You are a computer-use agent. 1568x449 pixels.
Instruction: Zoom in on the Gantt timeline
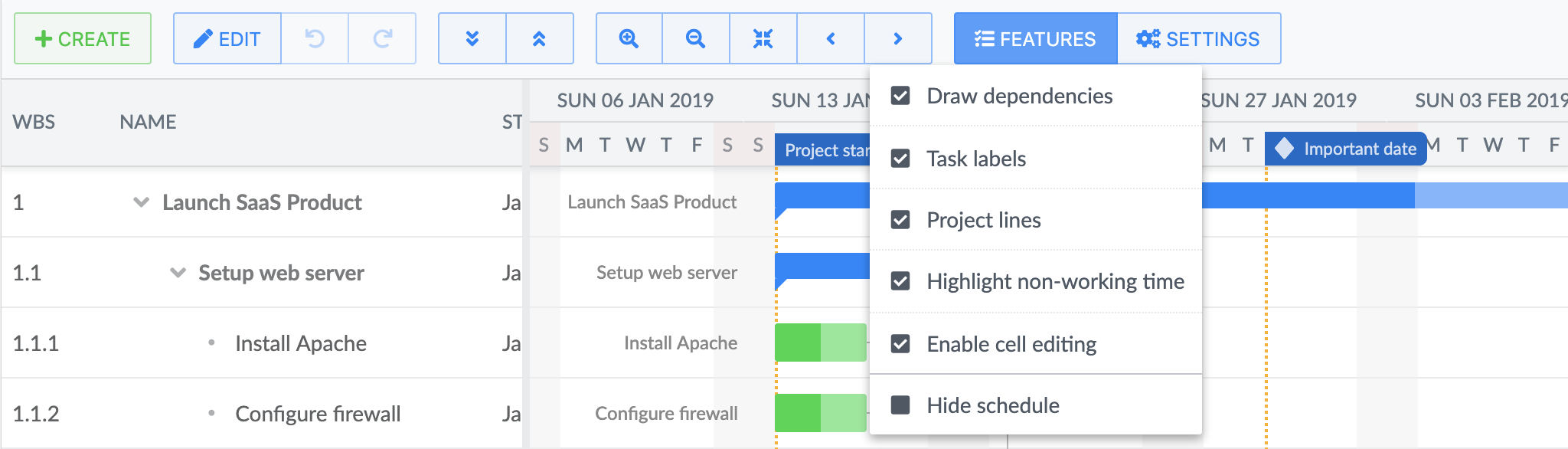[x=629, y=38]
